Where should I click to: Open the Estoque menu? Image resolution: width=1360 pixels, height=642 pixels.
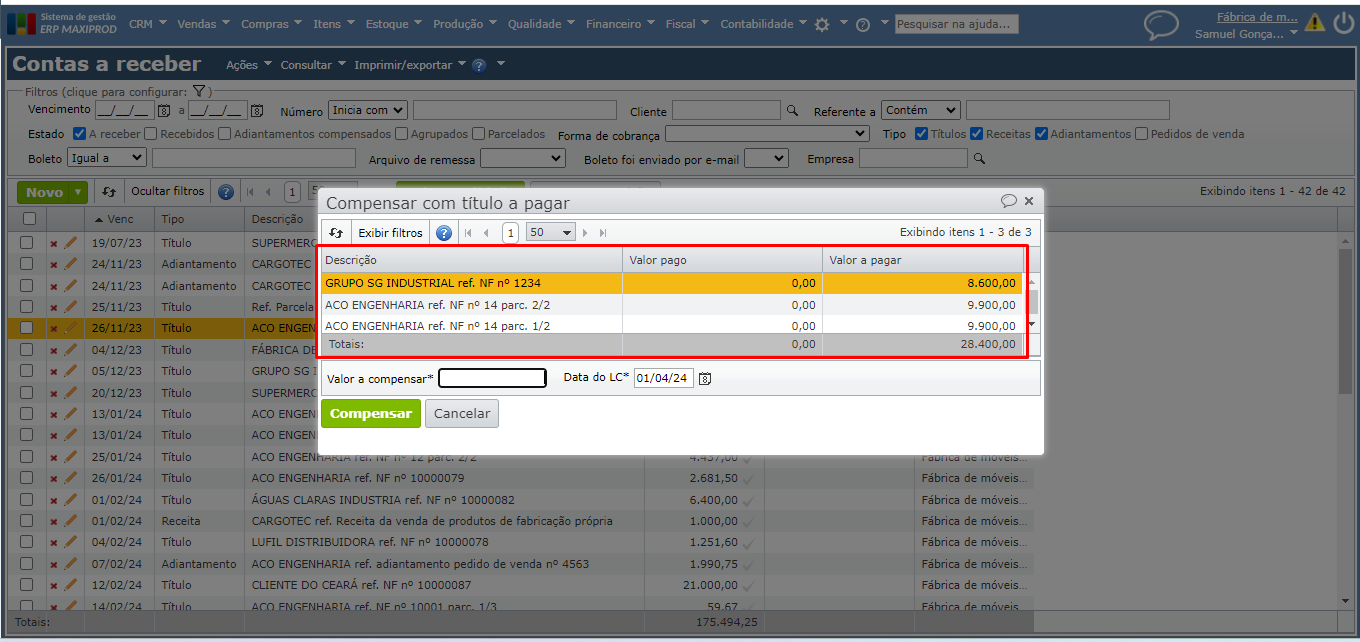click(x=392, y=24)
